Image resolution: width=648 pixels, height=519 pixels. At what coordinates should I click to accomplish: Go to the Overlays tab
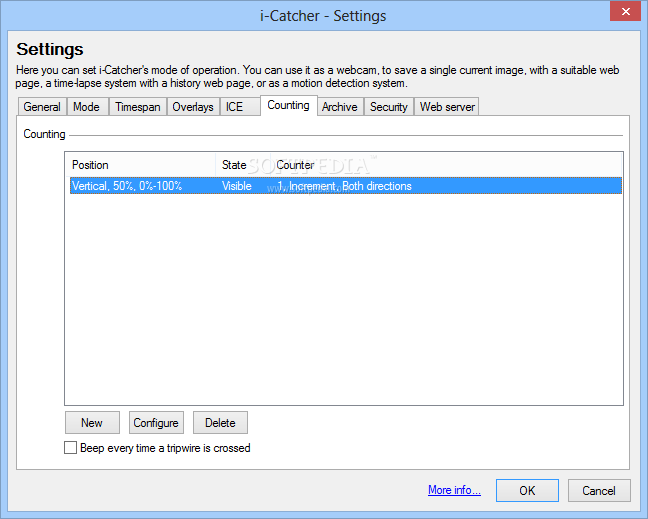pyautogui.click(x=193, y=107)
